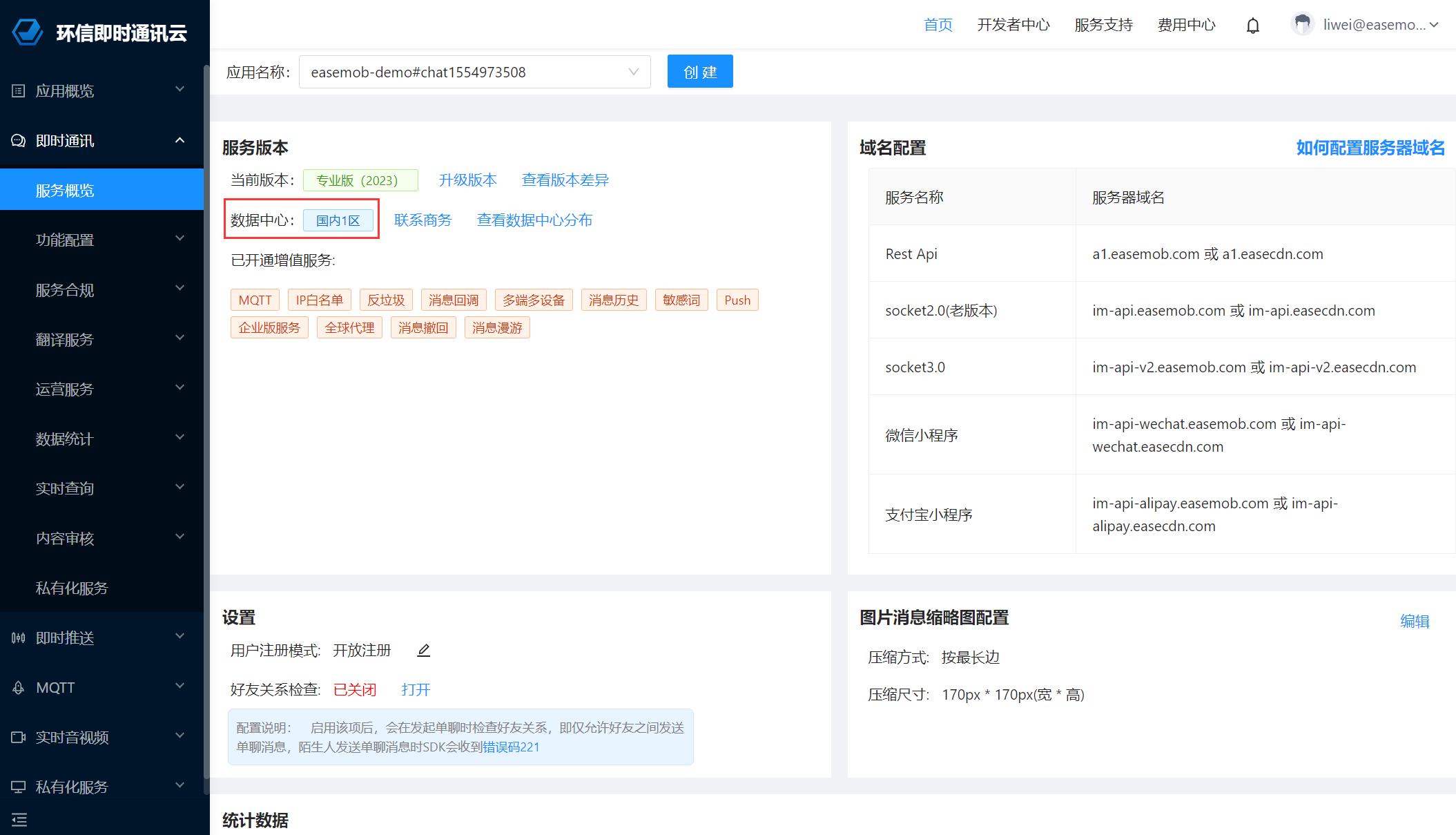This screenshot has height=835, width=1456.
Task: Click the 实时音视频 camera icon
Action: pyautogui.click(x=19, y=737)
